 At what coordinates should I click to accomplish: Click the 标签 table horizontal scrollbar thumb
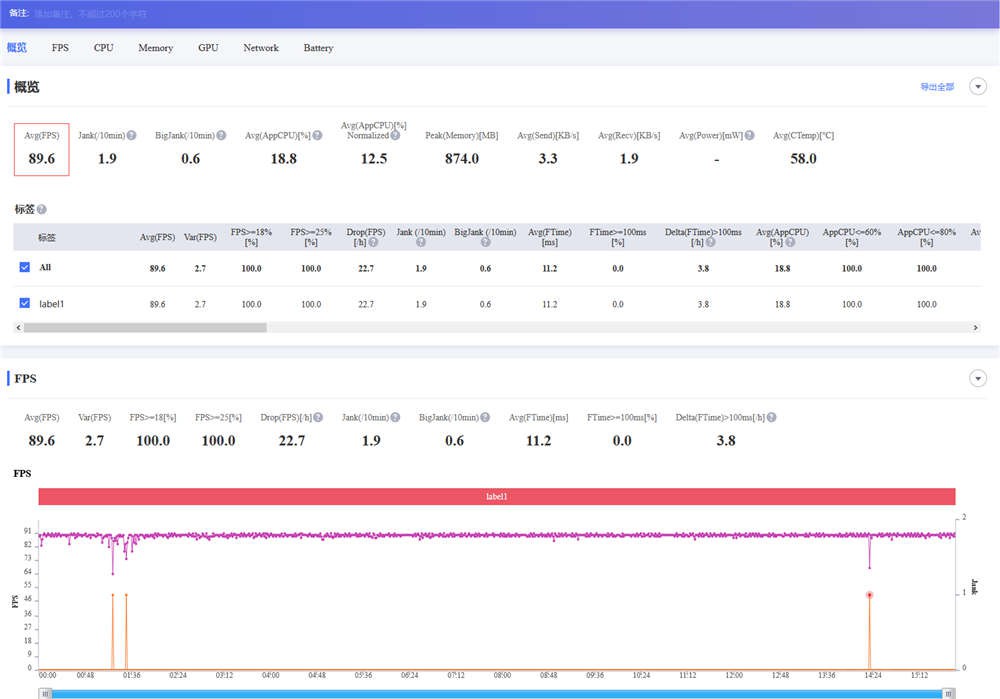[x=145, y=327]
